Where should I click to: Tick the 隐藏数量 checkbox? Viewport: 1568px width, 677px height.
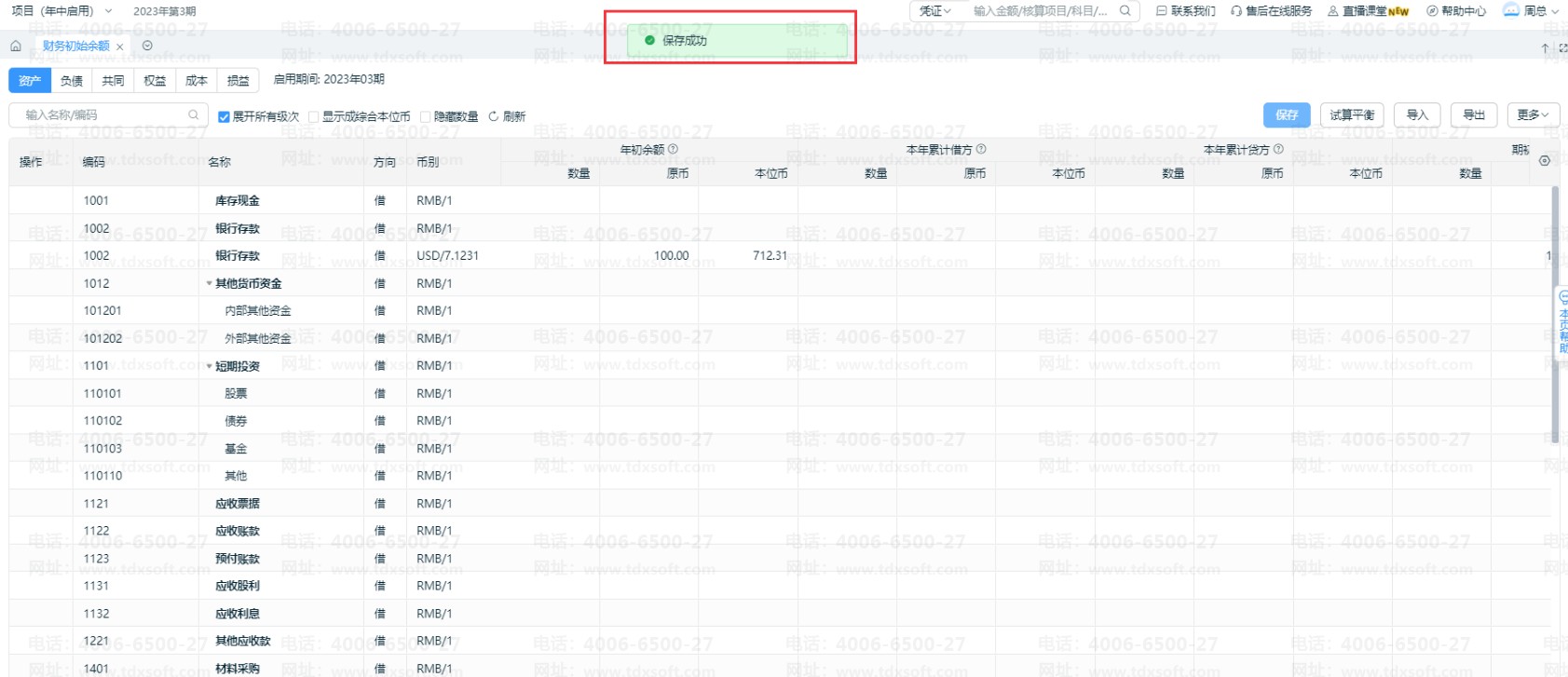point(425,116)
